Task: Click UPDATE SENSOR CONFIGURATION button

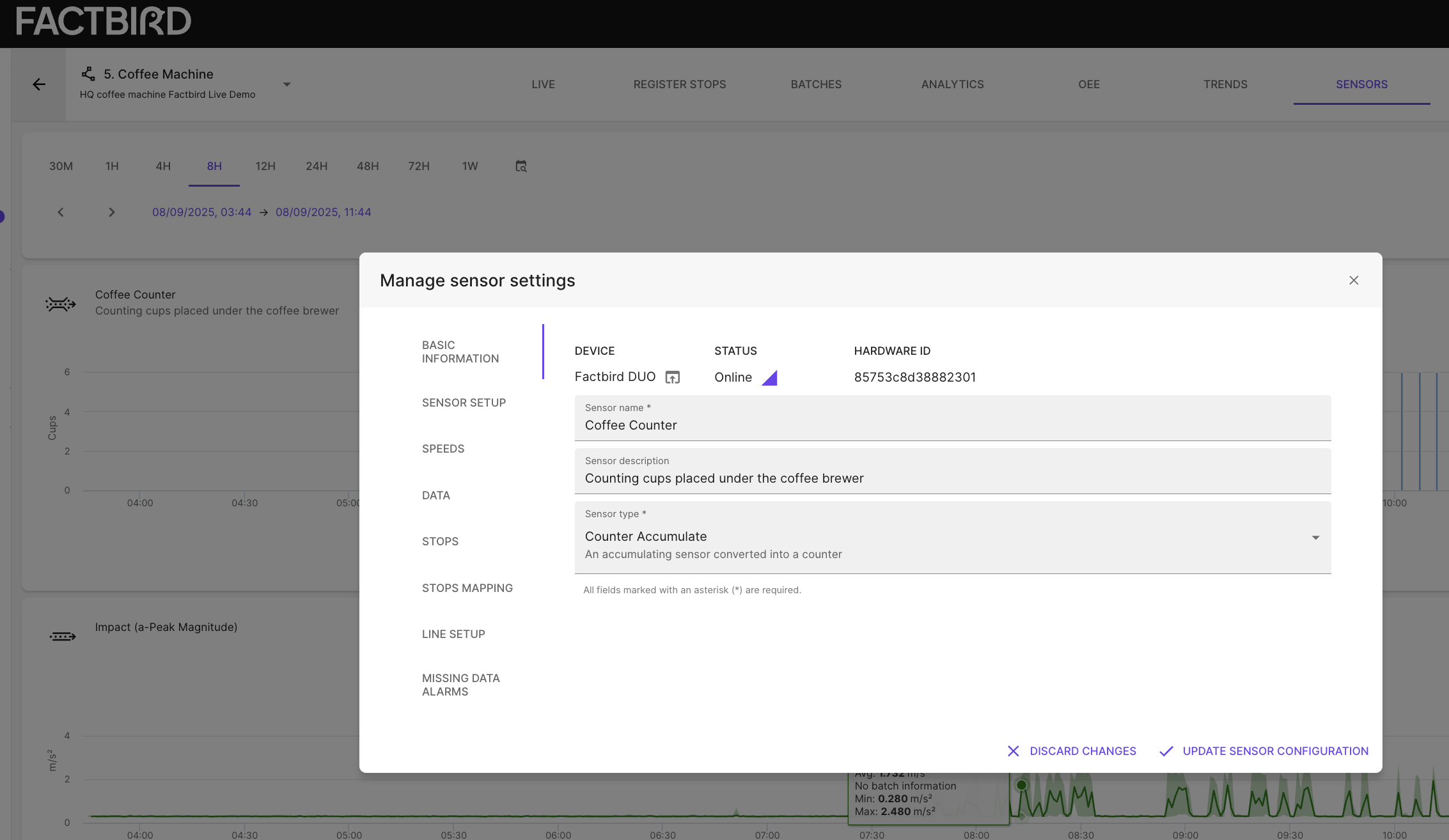Action: 1264,751
